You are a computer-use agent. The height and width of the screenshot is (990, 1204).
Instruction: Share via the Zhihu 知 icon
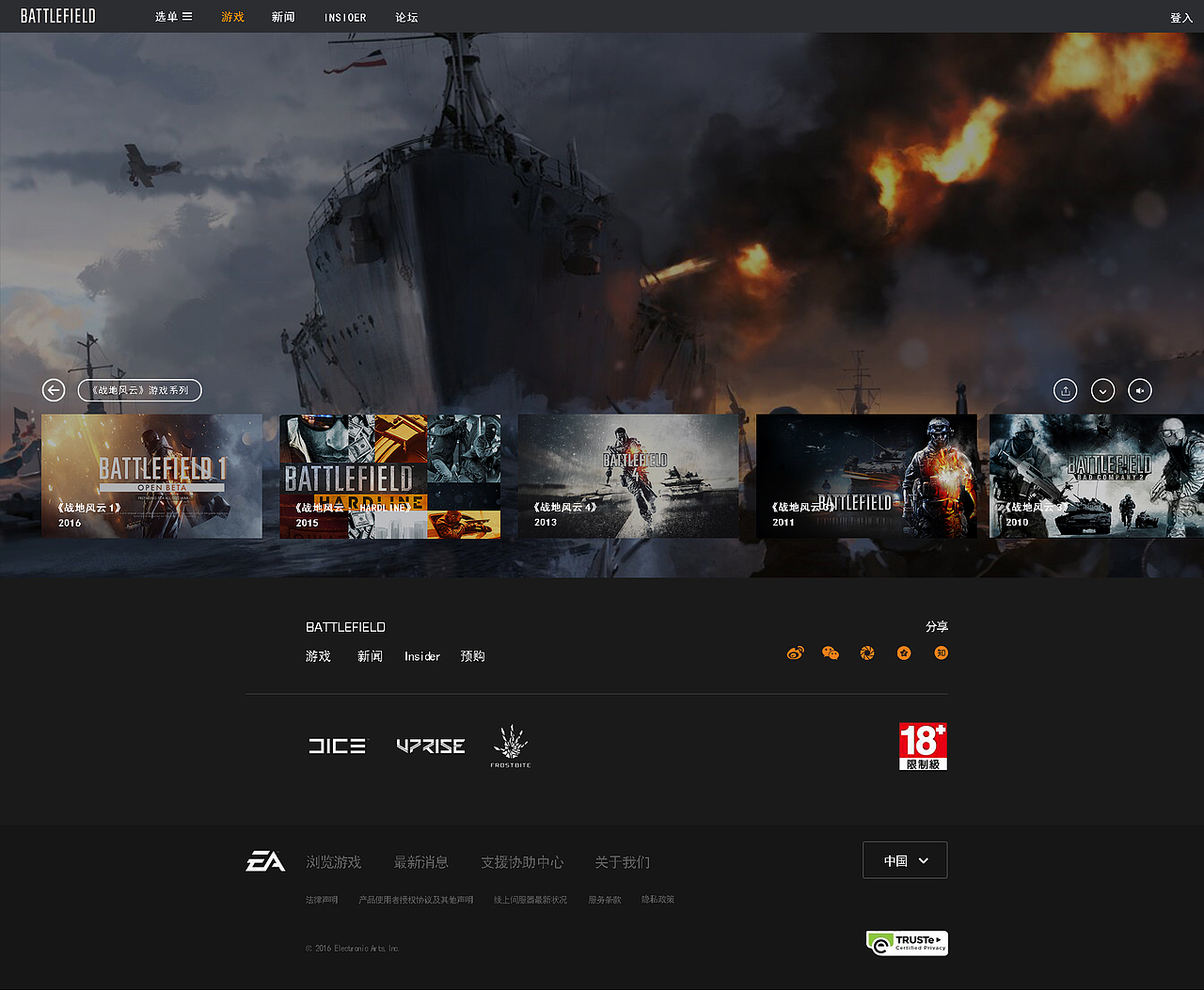click(x=941, y=652)
